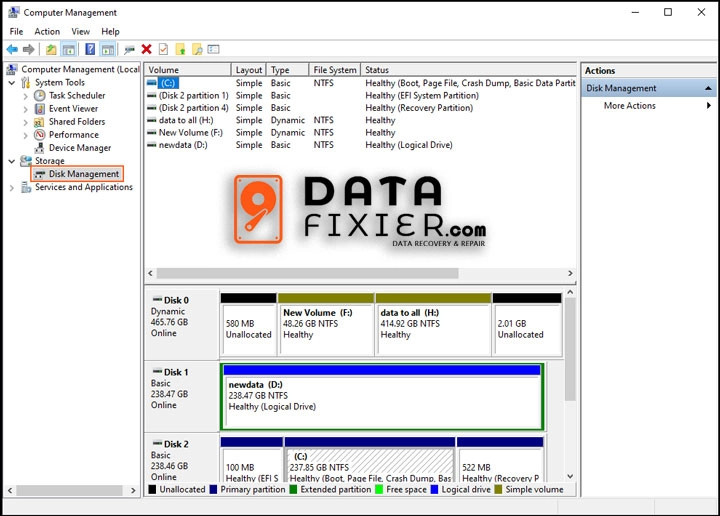This screenshot has height=516, width=720.
Task: Click the volume list horizontal scrollbar thumb
Action: [307, 274]
